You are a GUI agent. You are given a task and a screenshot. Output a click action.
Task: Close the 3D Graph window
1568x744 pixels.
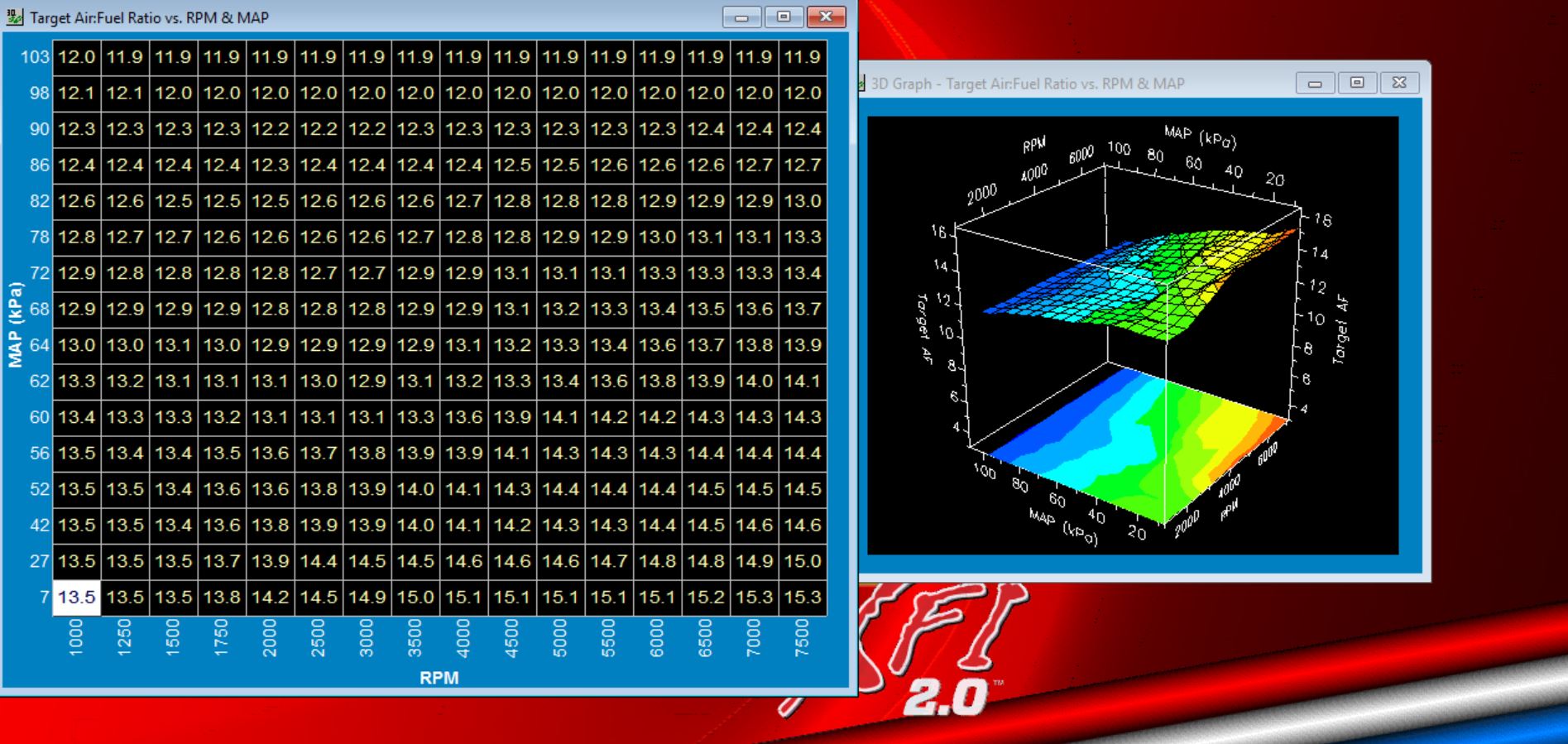tap(1399, 83)
